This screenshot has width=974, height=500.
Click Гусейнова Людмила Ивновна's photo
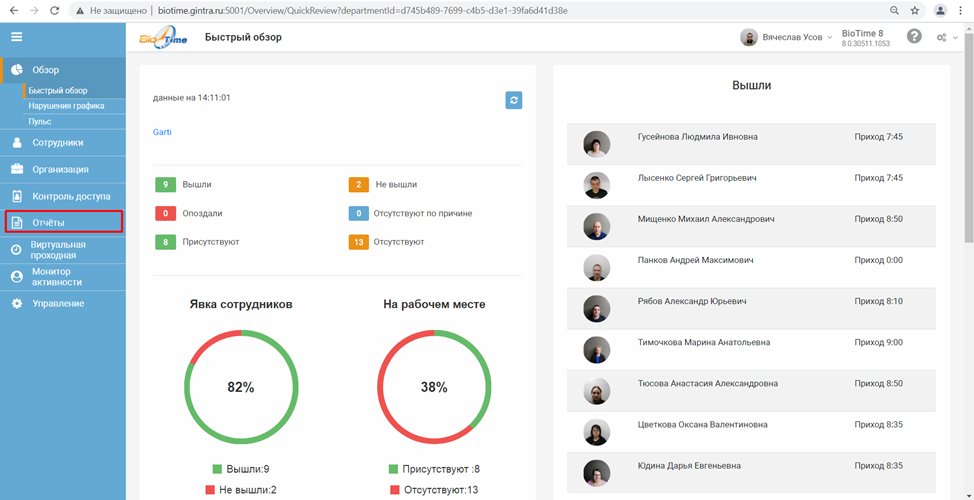point(596,144)
